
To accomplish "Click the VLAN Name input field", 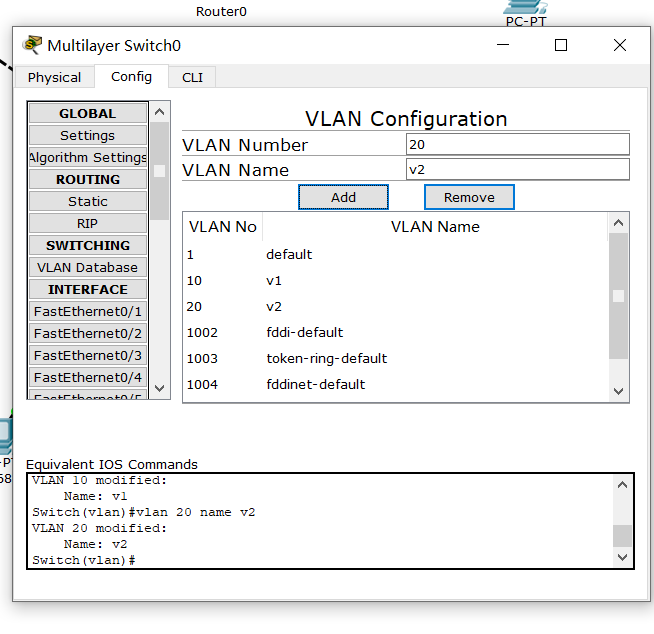I will 518,169.
